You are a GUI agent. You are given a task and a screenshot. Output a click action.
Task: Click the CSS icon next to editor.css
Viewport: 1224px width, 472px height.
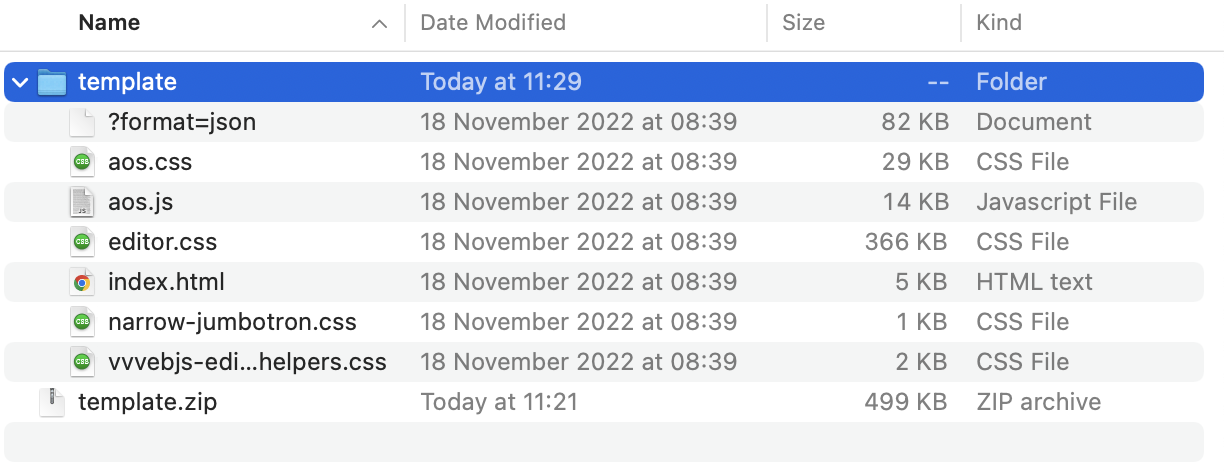click(82, 242)
